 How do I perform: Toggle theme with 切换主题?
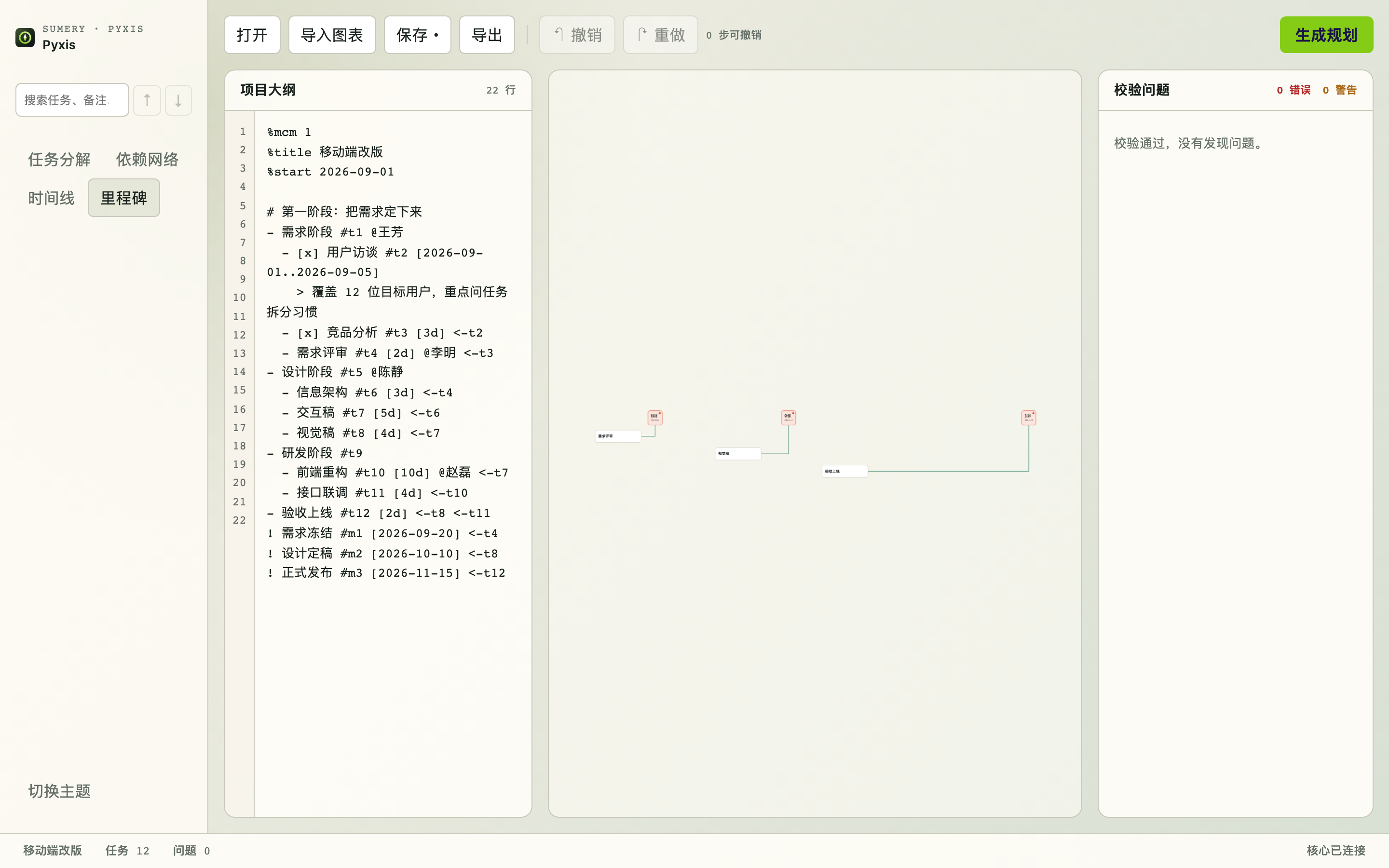tap(59, 791)
